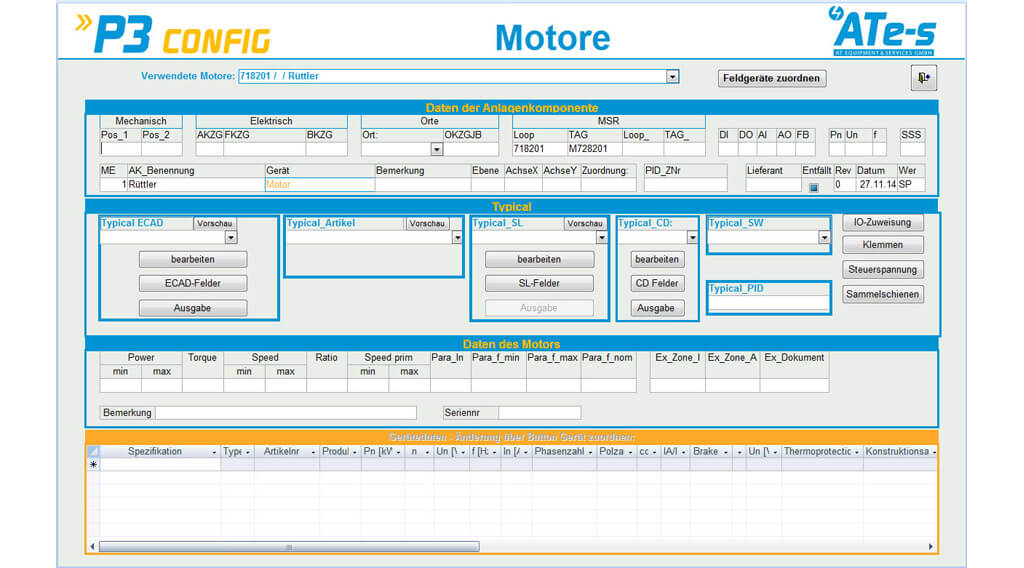Click grid scrollbar left arrow
The image size is (1024, 568).
coord(93,547)
